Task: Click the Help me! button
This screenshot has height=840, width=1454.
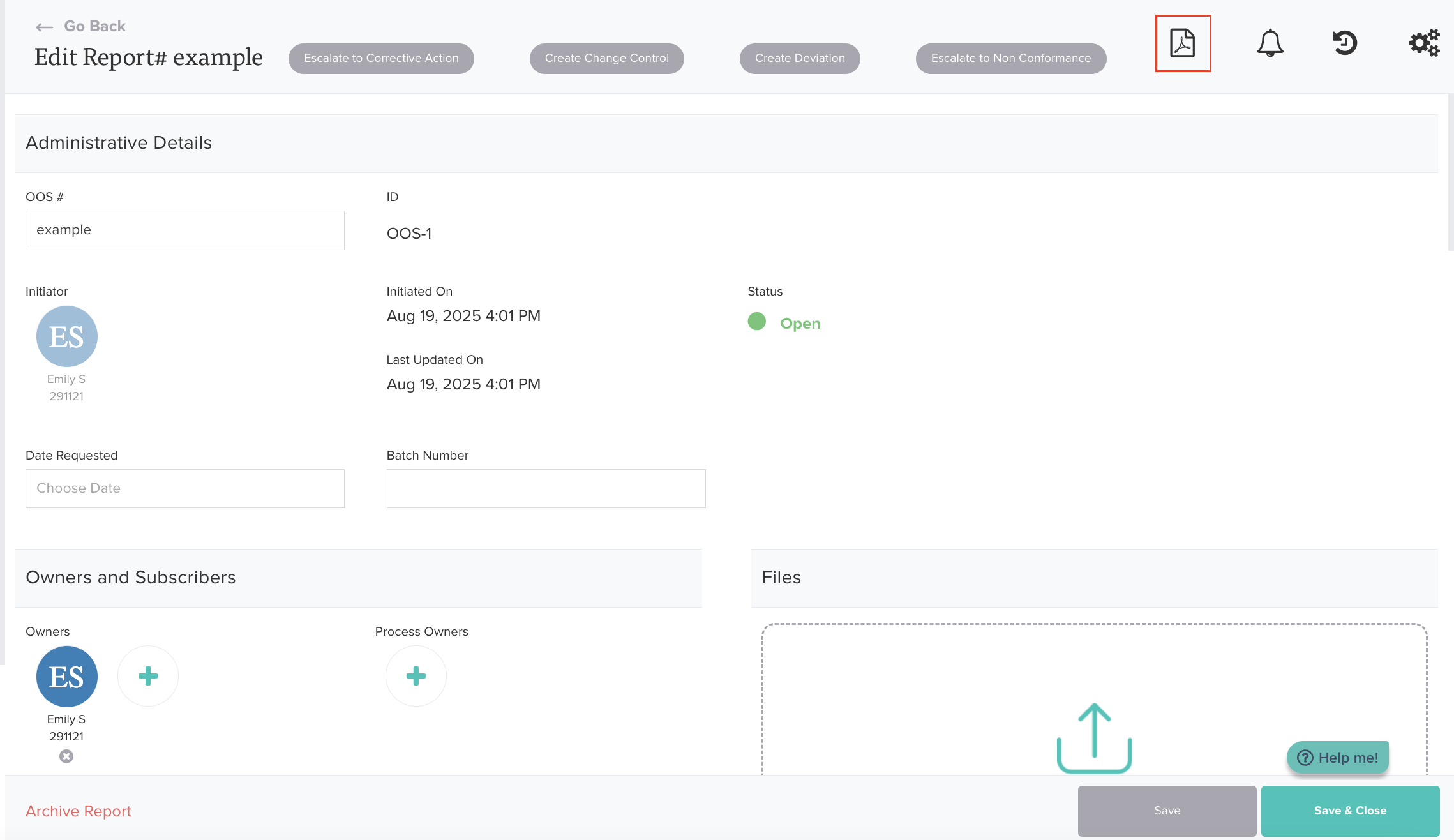Action: click(x=1338, y=758)
